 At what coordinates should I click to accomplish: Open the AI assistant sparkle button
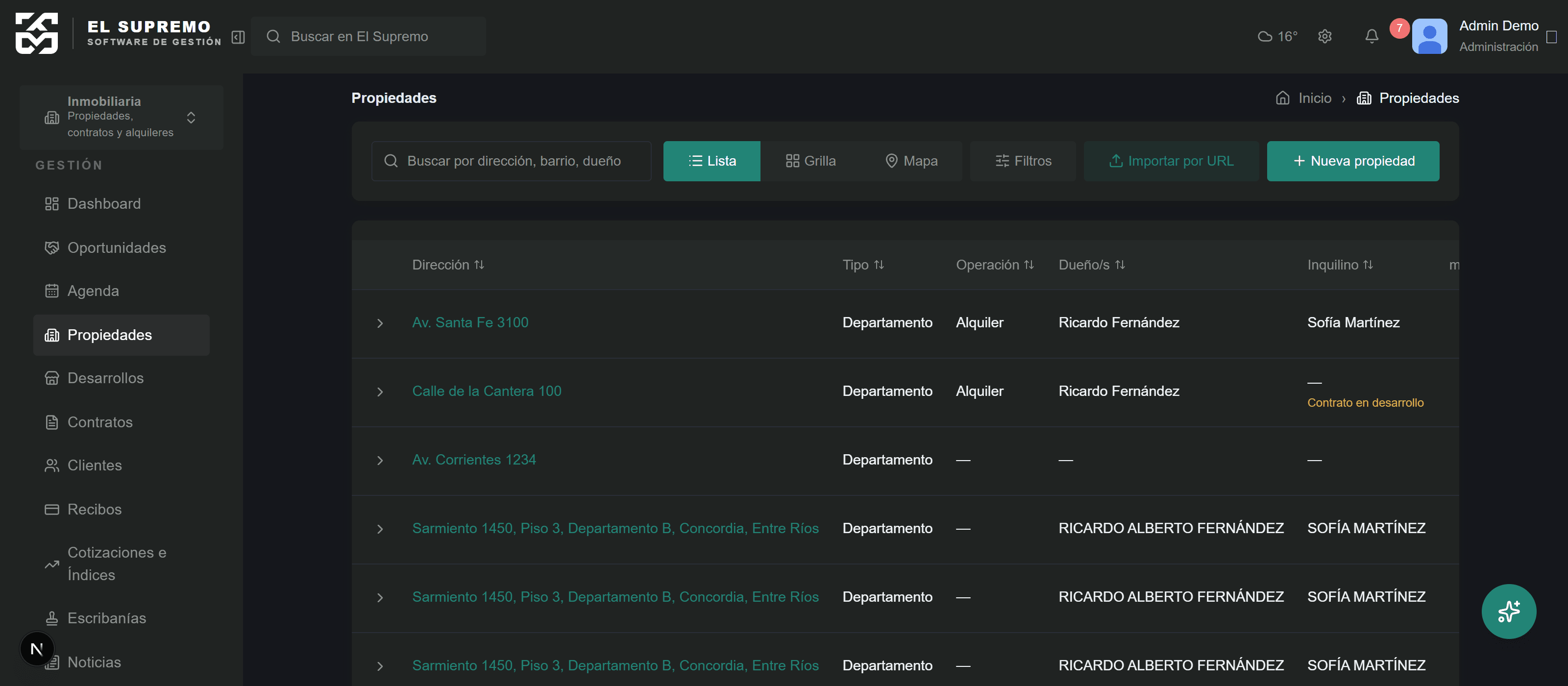[x=1508, y=611]
